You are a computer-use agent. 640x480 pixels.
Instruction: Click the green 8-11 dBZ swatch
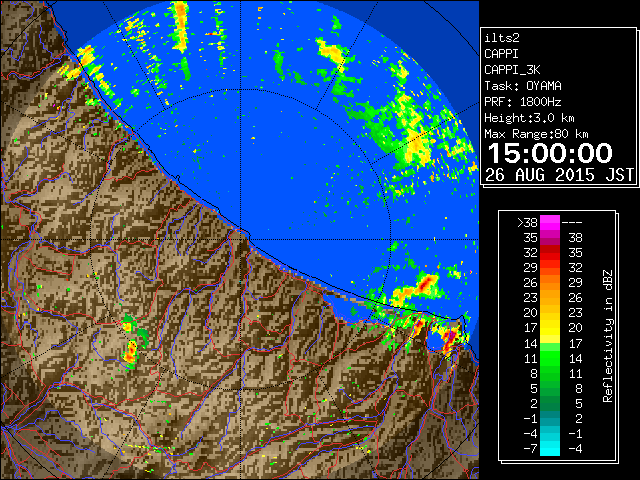pyautogui.click(x=550, y=373)
